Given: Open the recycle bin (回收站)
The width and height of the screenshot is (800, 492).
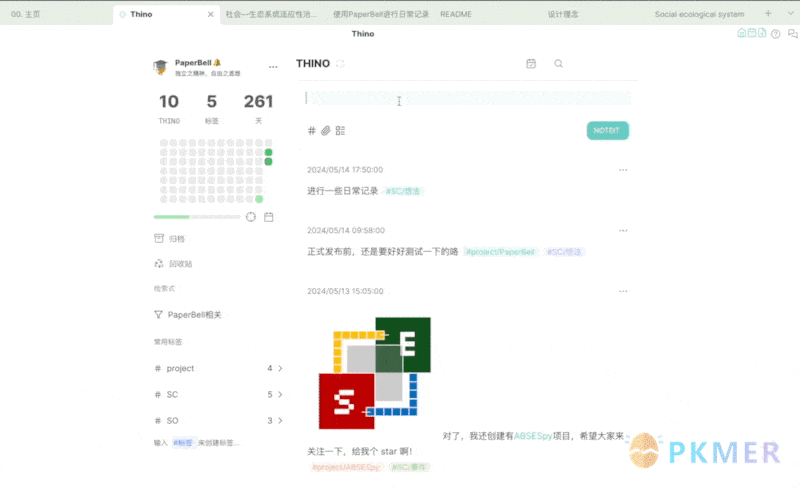Looking at the screenshot, I should pos(173,263).
